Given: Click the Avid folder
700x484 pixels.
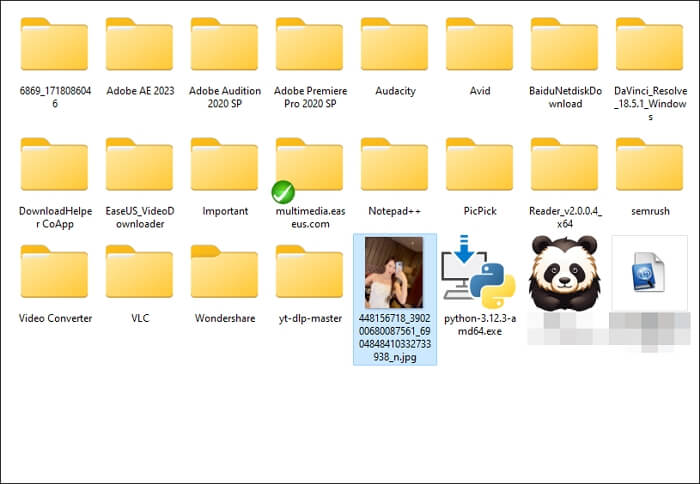Looking at the screenshot, I should point(479,46).
